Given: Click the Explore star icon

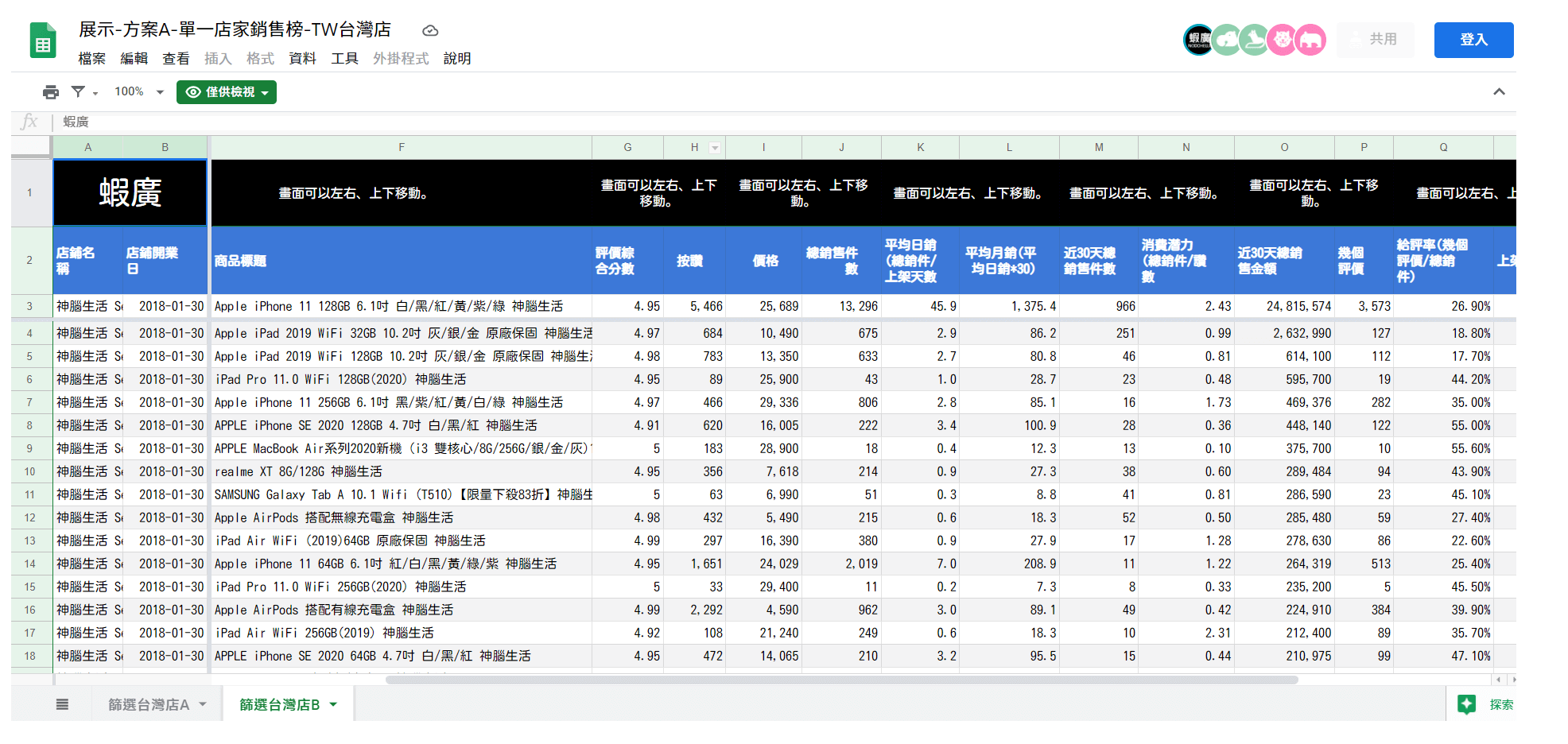Looking at the screenshot, I should tap(1466, 704).
